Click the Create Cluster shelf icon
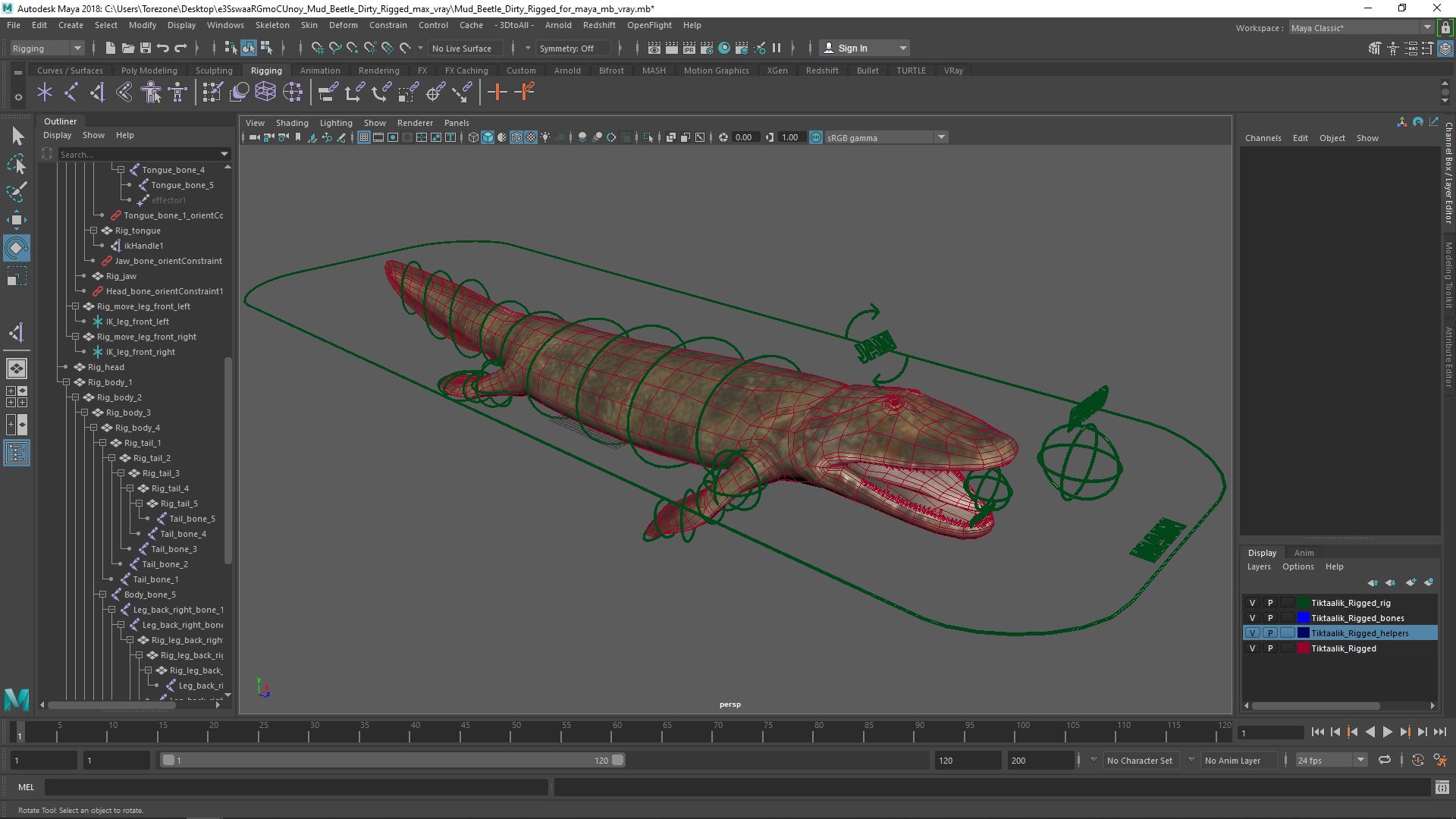This screenshot has width=1456, height=819. click(x=293, y=93)
